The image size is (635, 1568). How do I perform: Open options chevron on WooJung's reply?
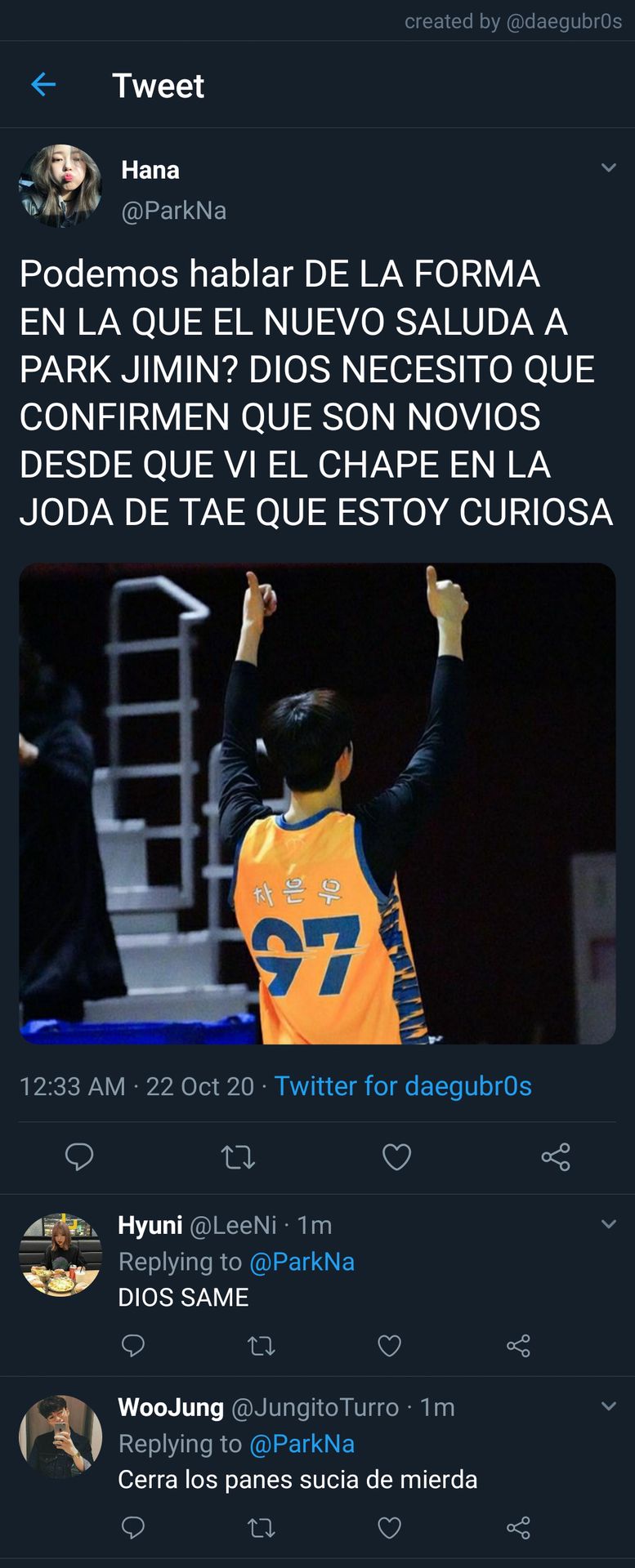[608, 1405]
